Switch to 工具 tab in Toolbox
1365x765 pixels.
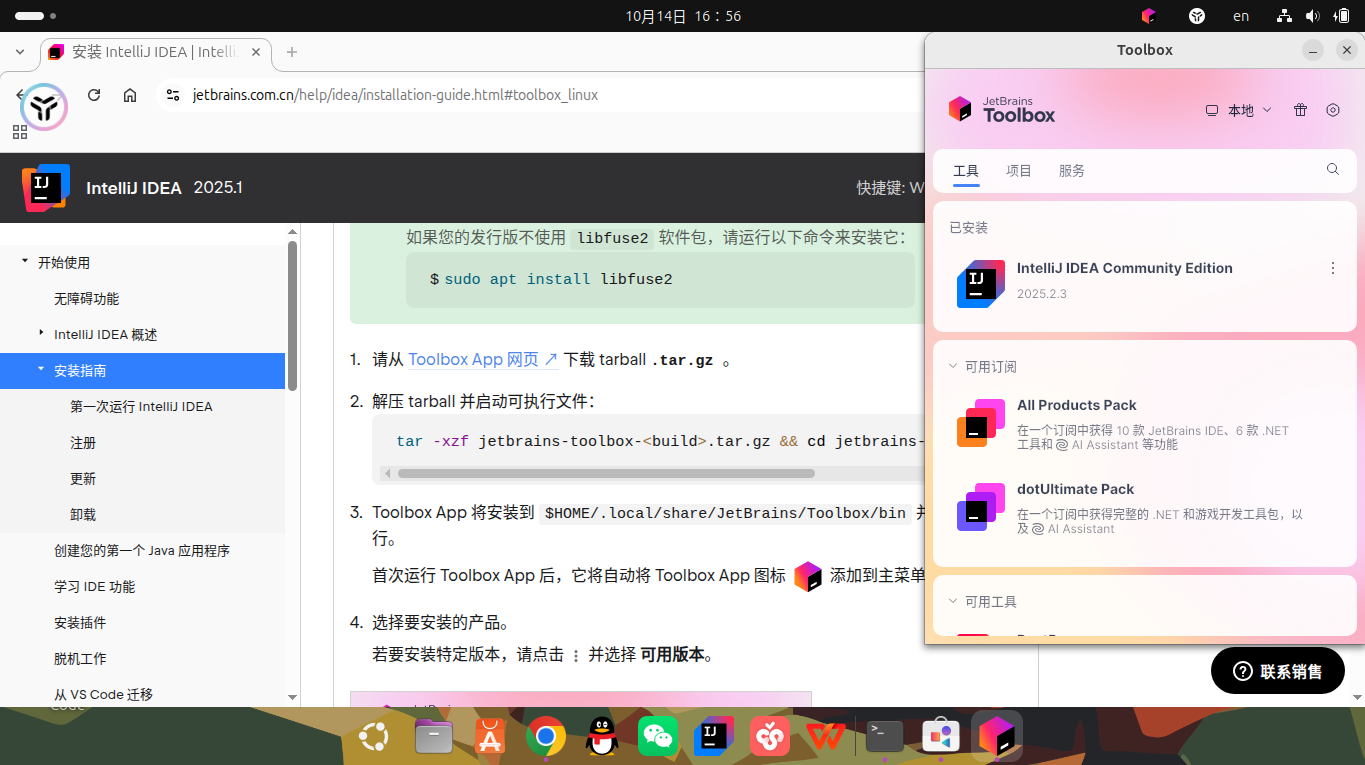[966, 171]
